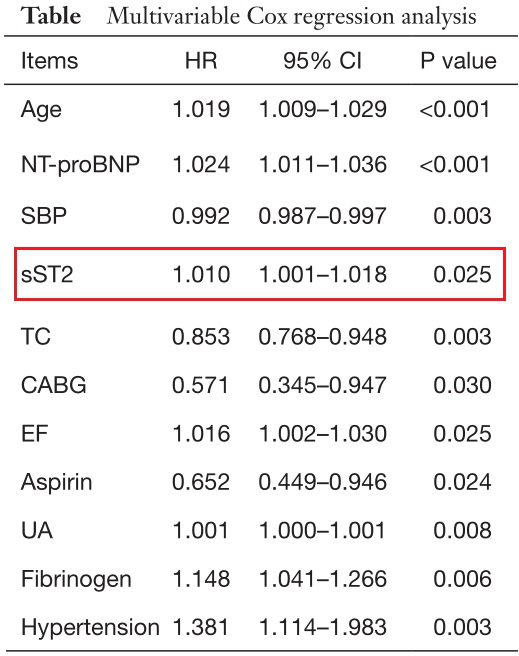The height and width of the screenshot is (656, 519).
Task: Select the Items column header
Action: (49, 61)
